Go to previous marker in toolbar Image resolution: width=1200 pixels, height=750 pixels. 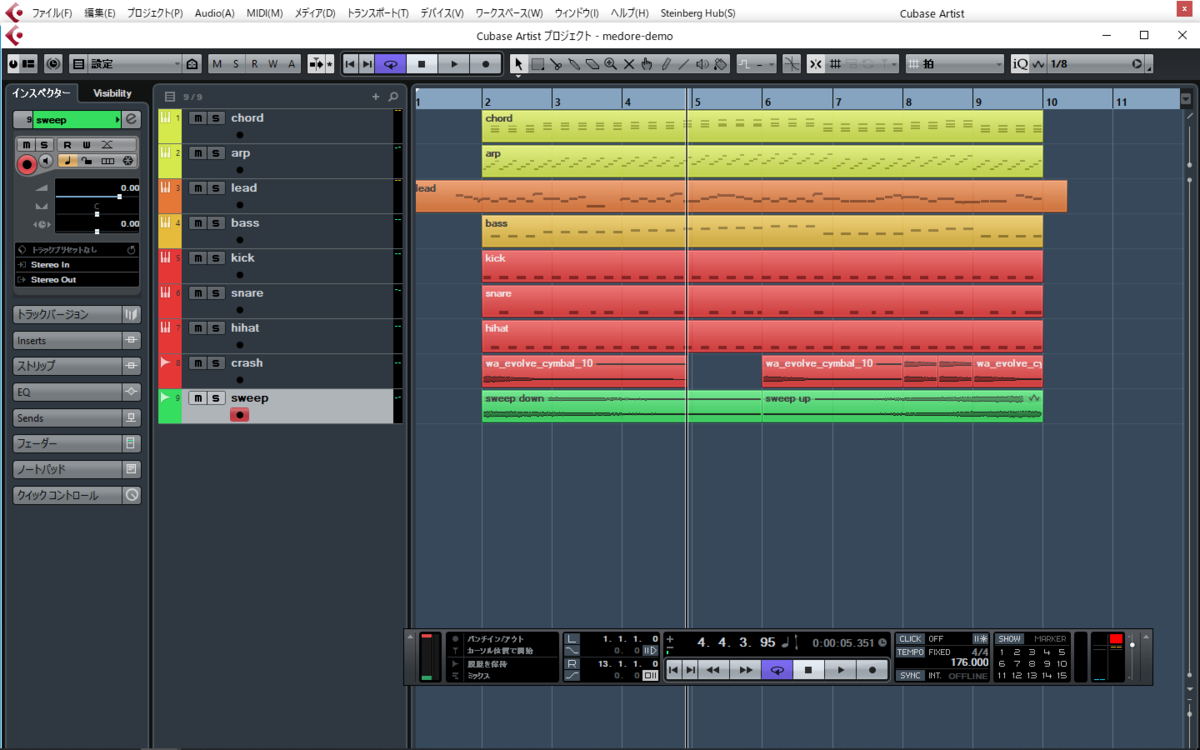click(x=350, y=64)
